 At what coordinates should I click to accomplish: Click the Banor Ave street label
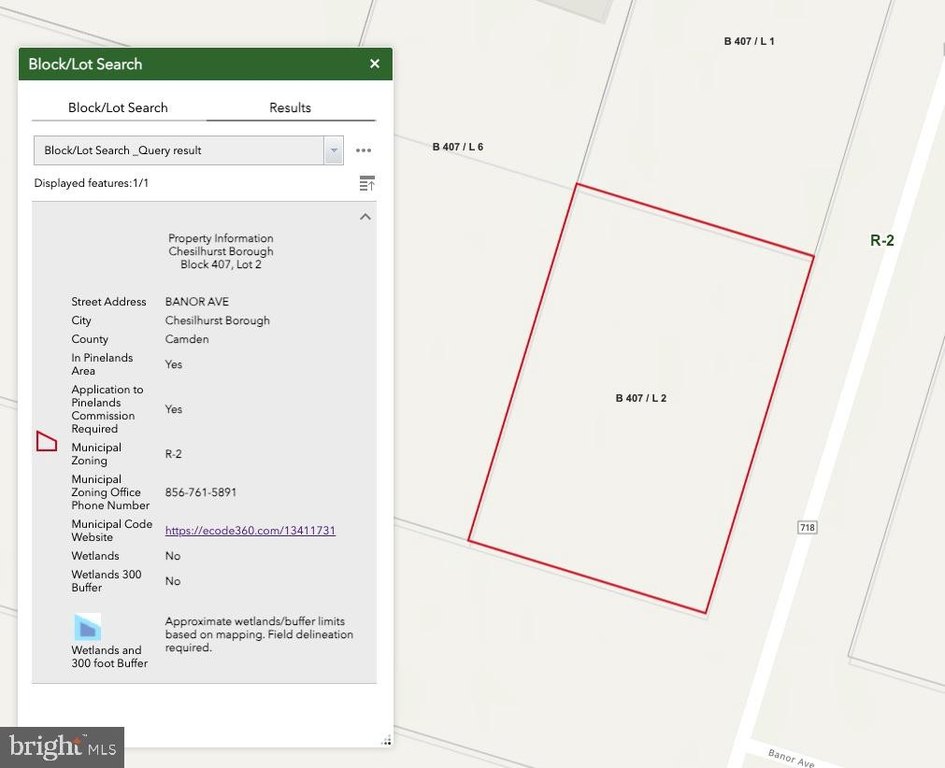(791, 758)
